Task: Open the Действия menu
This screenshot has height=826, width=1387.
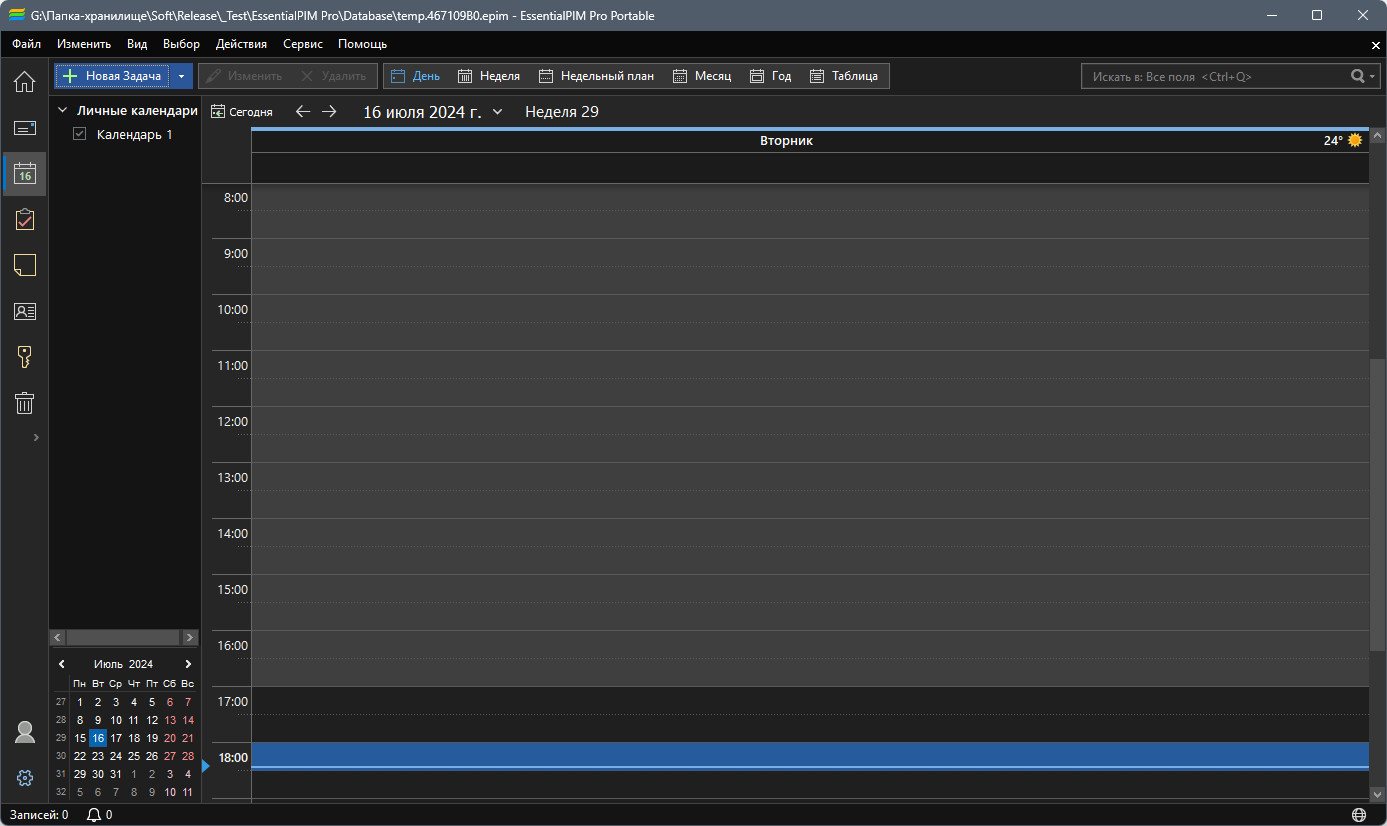Action: pos(241,44)
